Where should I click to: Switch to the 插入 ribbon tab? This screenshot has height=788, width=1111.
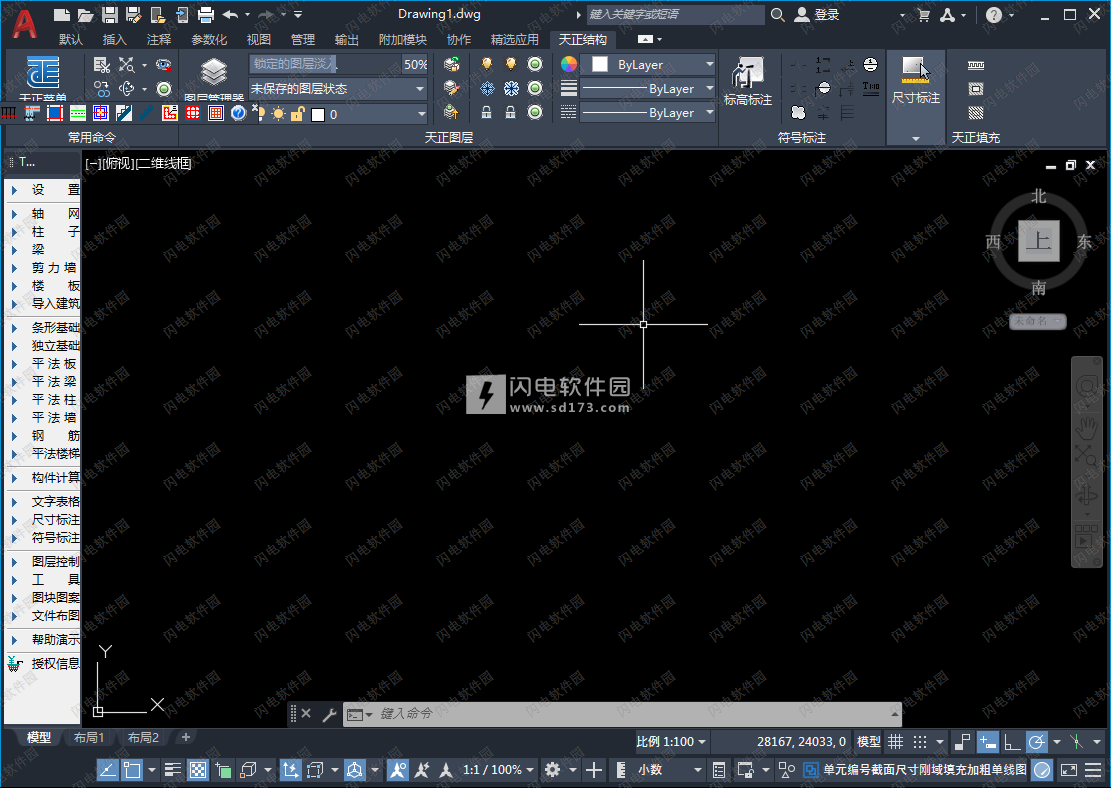point(114,40)
